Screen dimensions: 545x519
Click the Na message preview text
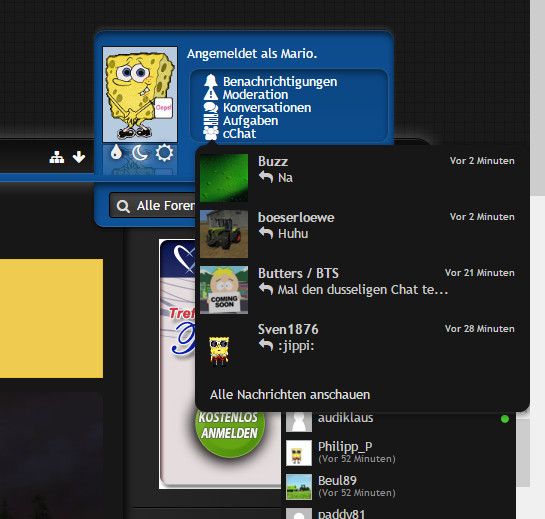click(285, 178)
